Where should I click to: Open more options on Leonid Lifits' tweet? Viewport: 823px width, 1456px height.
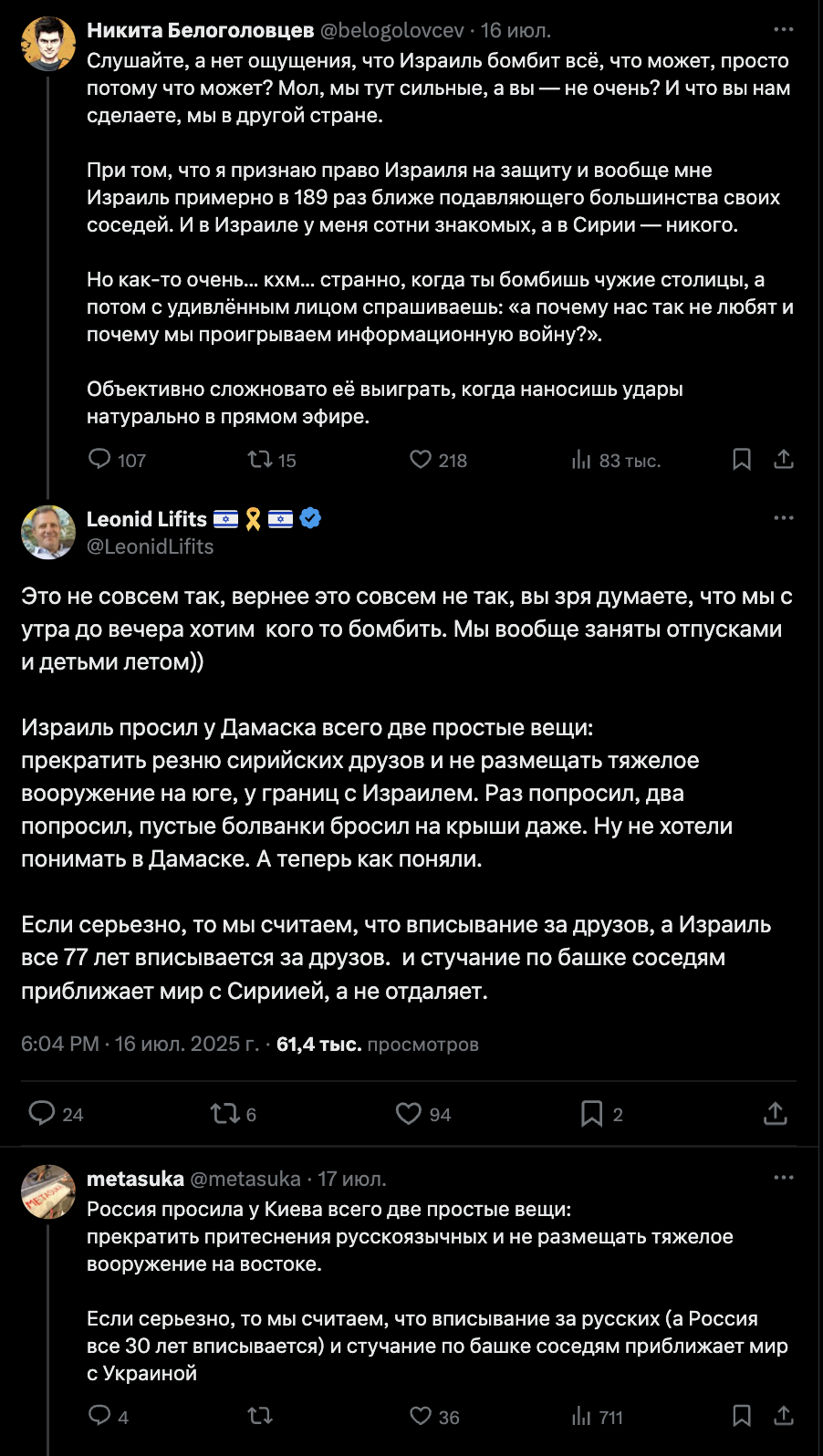click(x=784, y=518)
